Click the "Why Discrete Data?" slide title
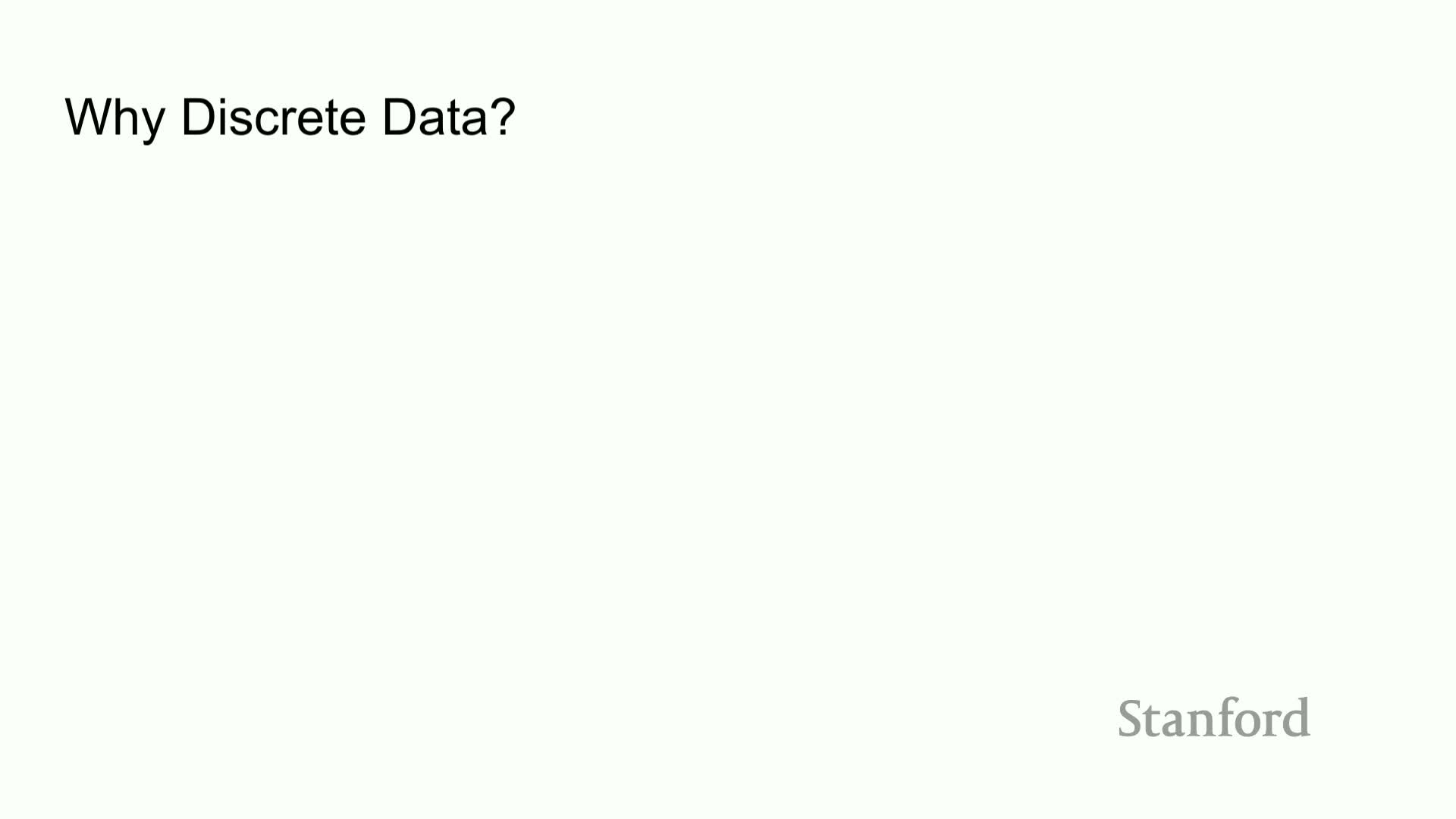 click(290, 118)
